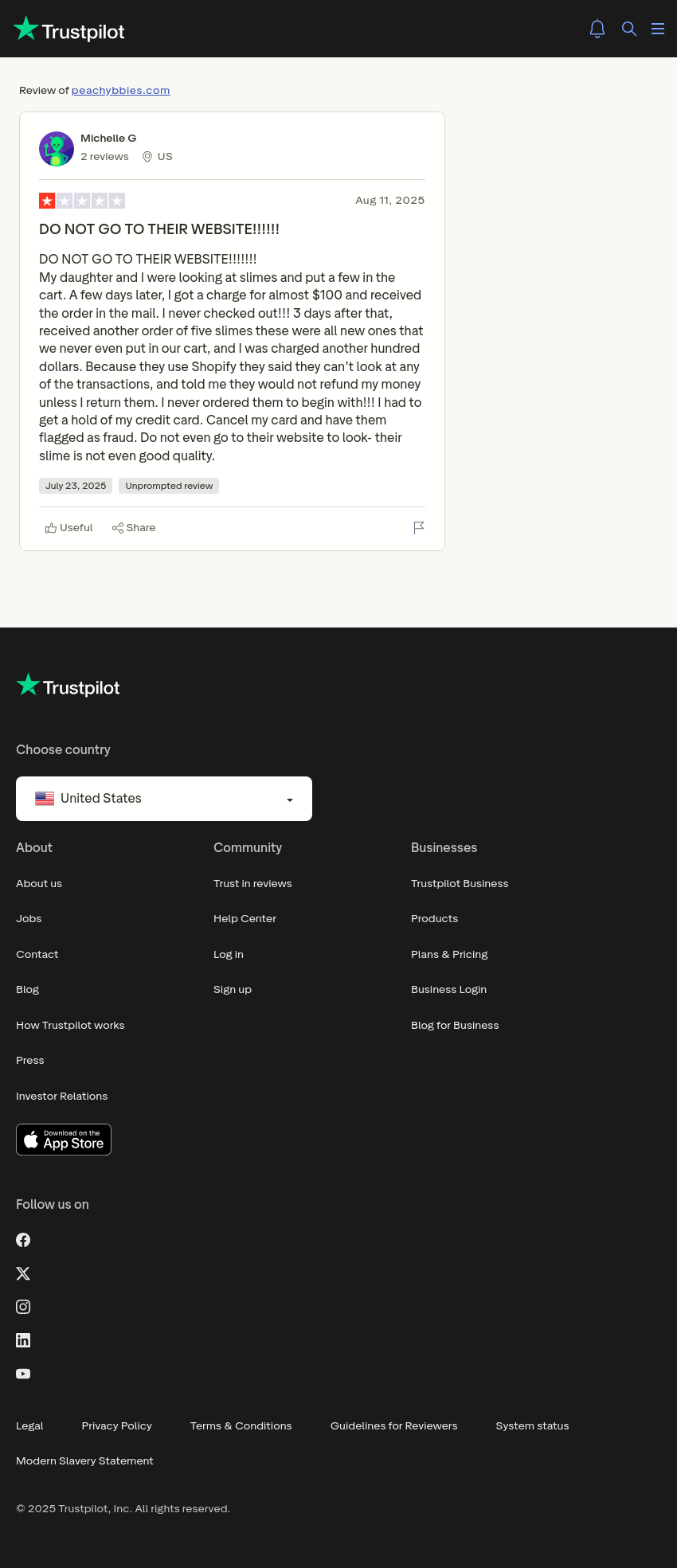Click the location pin icon beside US

147,157
